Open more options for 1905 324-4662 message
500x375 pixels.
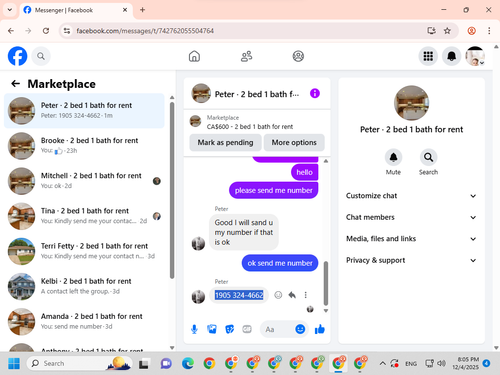click(306, 295)
